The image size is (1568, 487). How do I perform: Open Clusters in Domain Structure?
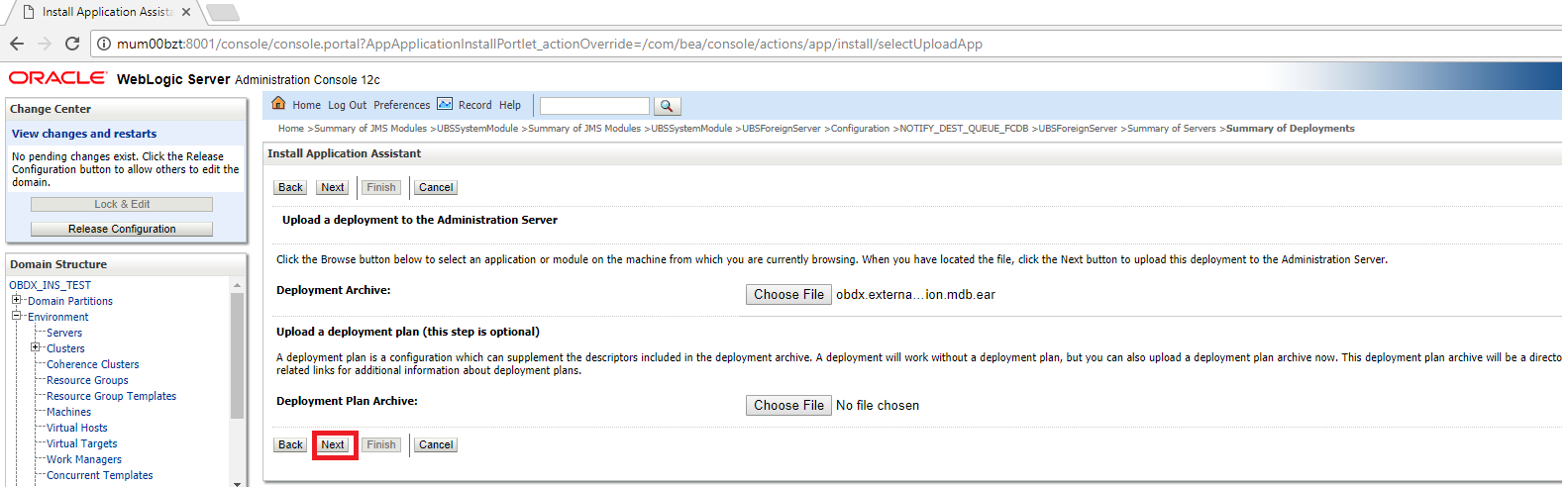pos(65,348)
